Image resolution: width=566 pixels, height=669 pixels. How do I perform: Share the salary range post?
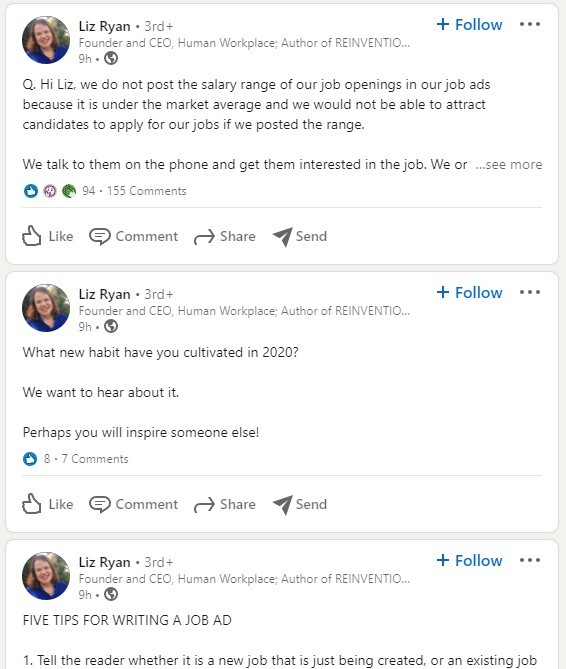[224, 236]
